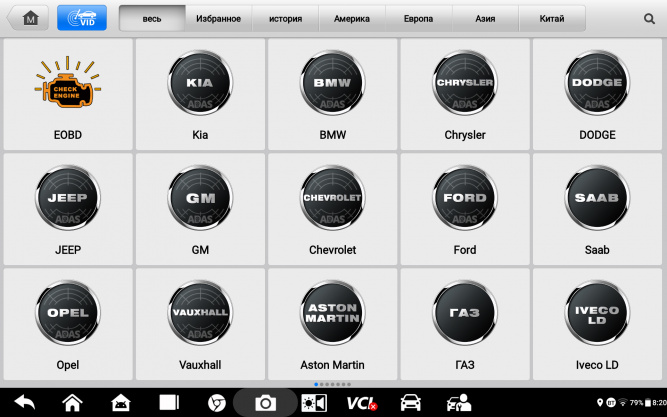The width and height of the screenshot is (667, 417).
Task: Tap the M home button in the top bar
Action: tap(28, 18)
